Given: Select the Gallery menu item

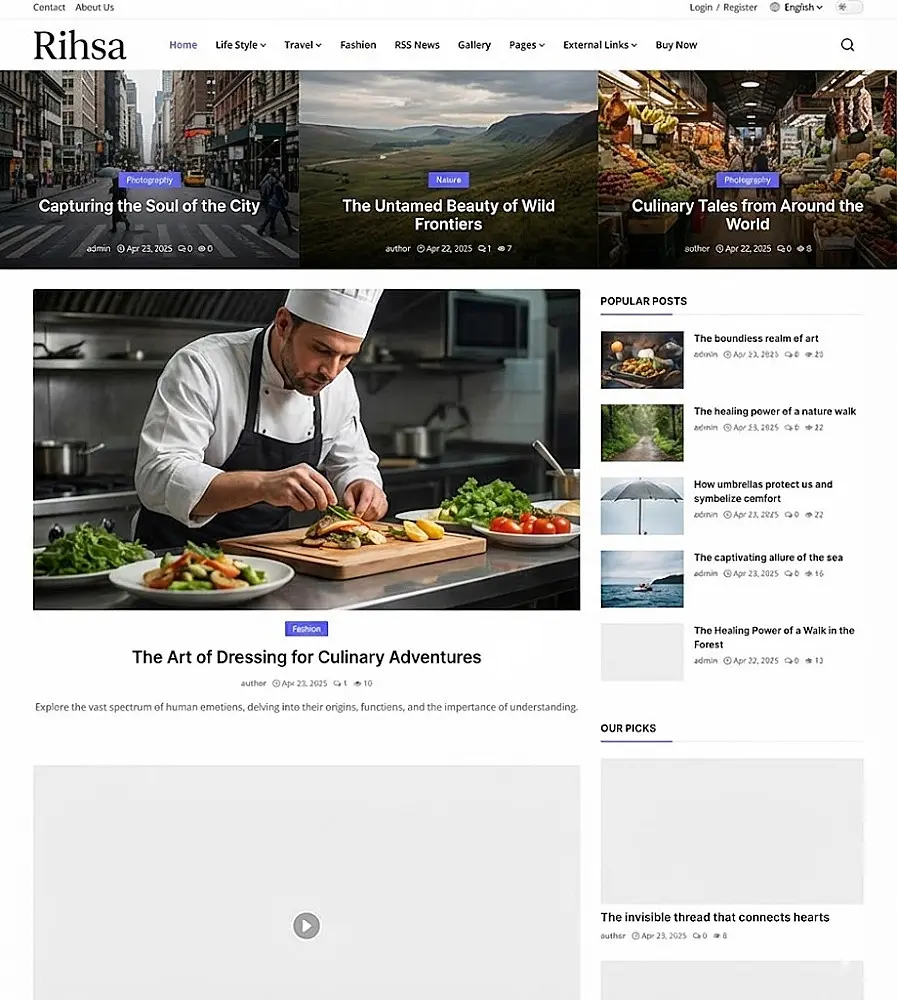Looking at the screenshot, I should (474, 45).
